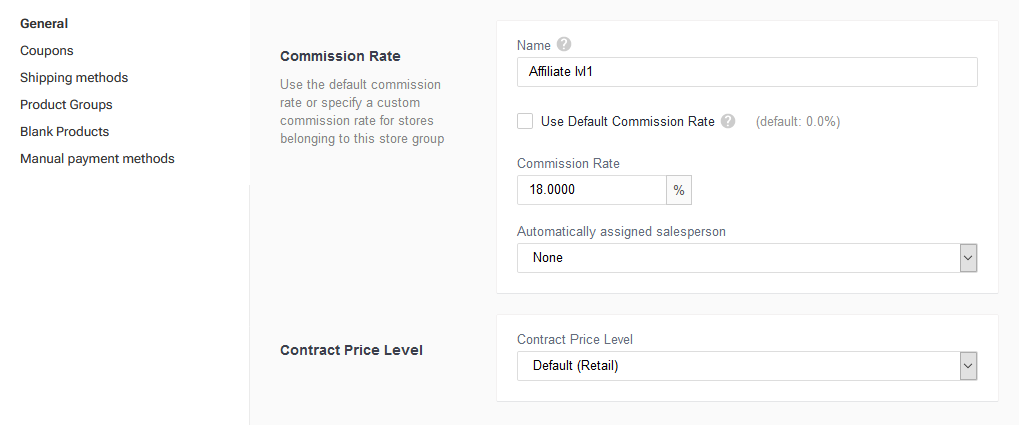Click the Automatically assigned salesperson label
1019x425 pixels.
[x=621, y=231]
